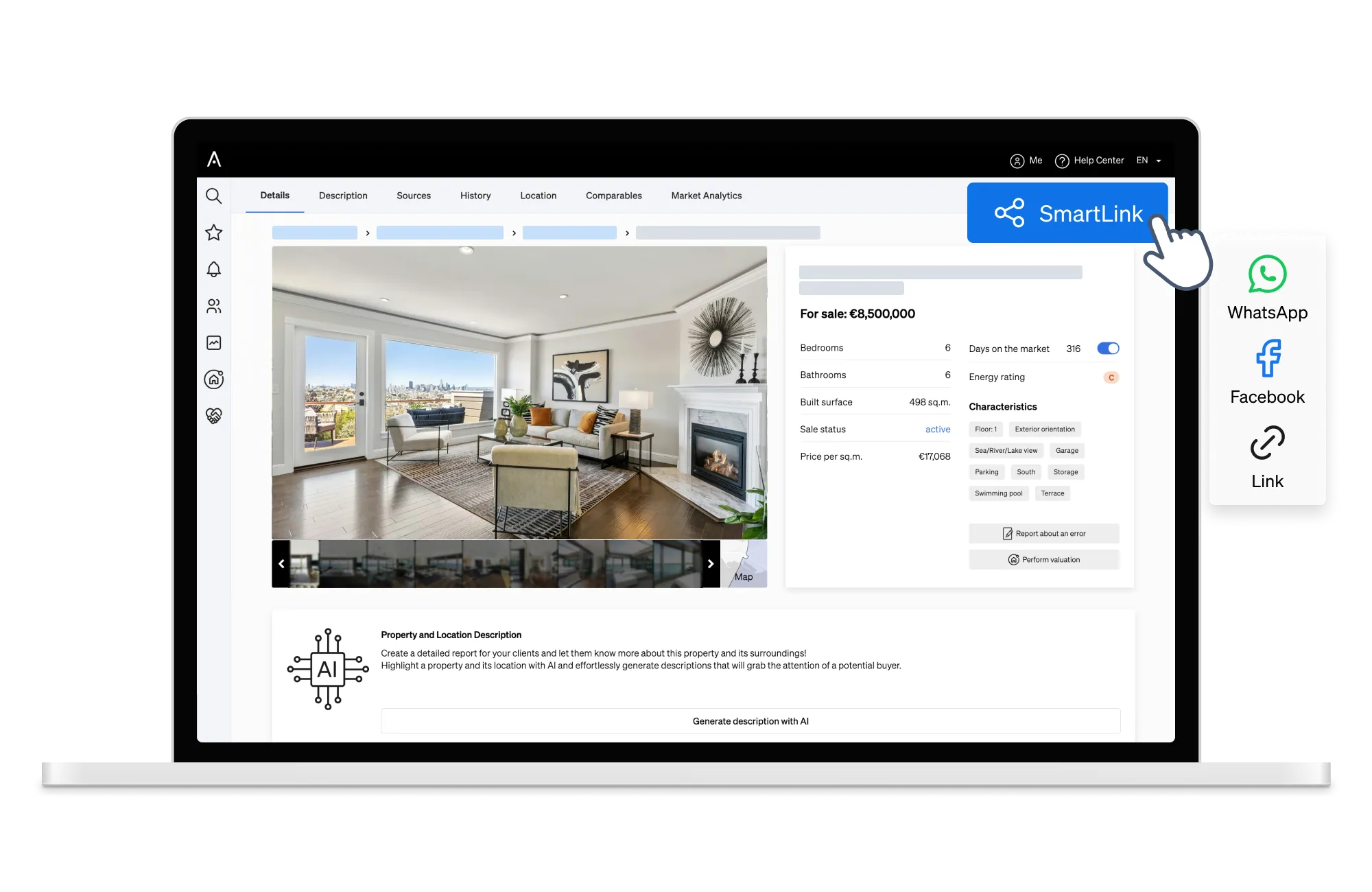The height and width of the screenshot is (892, 1372).
Task: Open the Comparables tab
Action: [x=613, y=196]
